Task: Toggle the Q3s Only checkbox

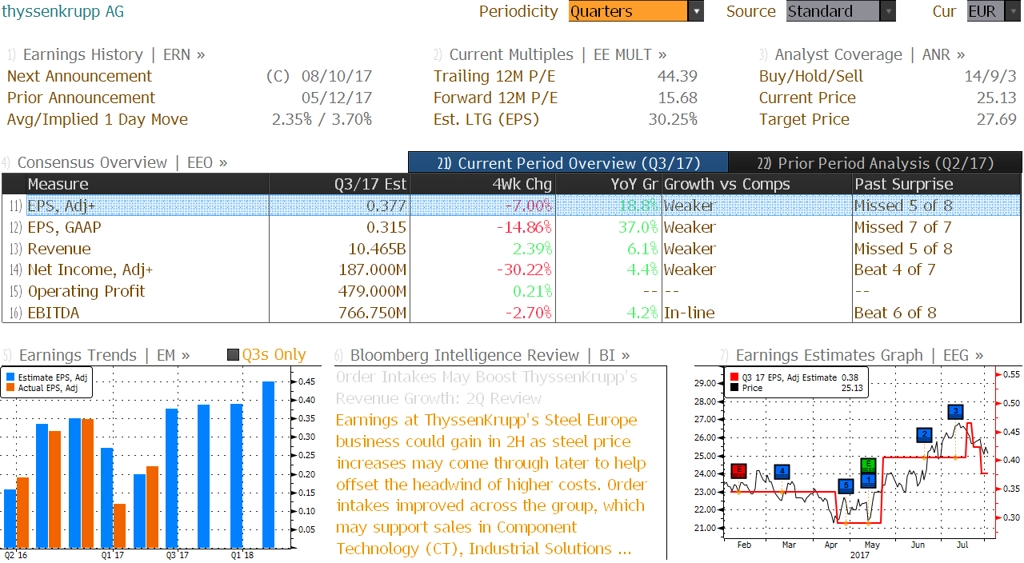Action: tap(232, 355)
